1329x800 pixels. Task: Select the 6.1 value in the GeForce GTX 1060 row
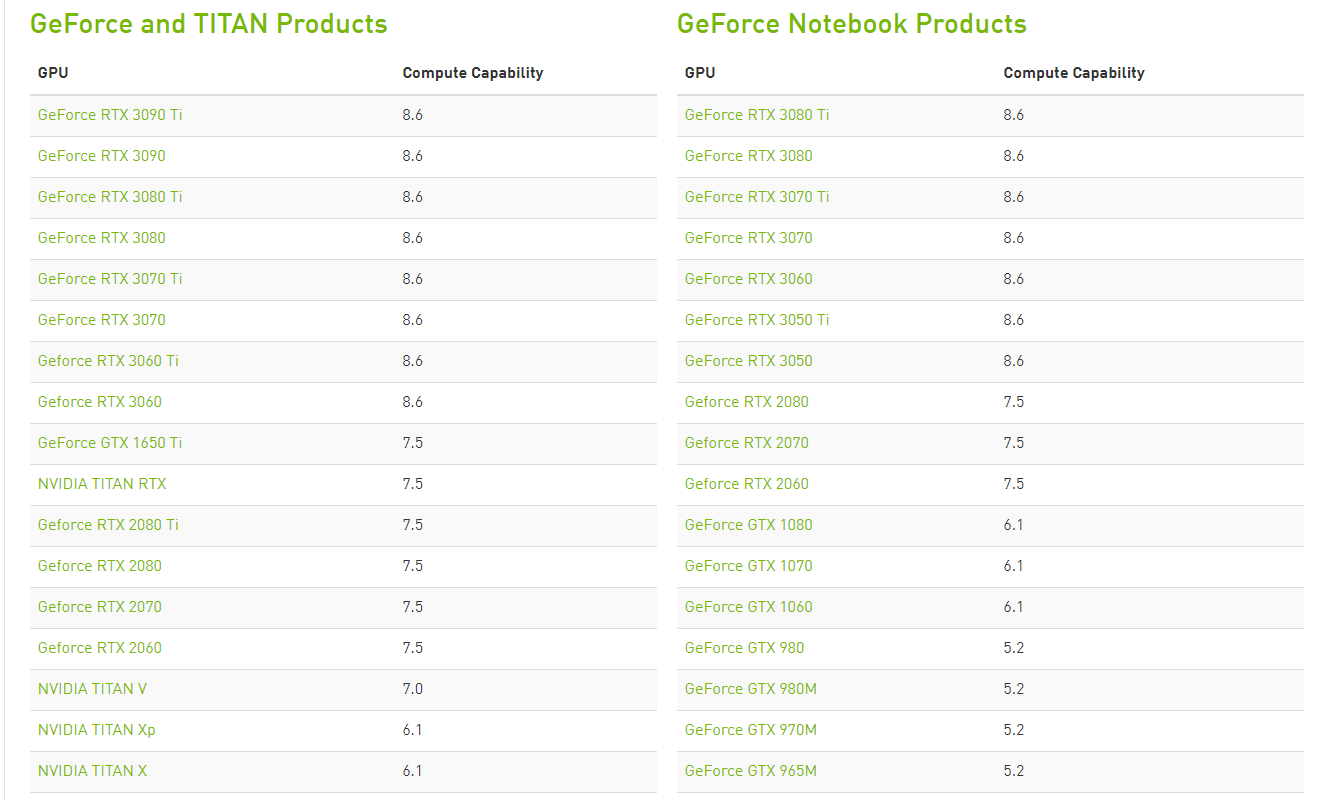click(1014, 607)
